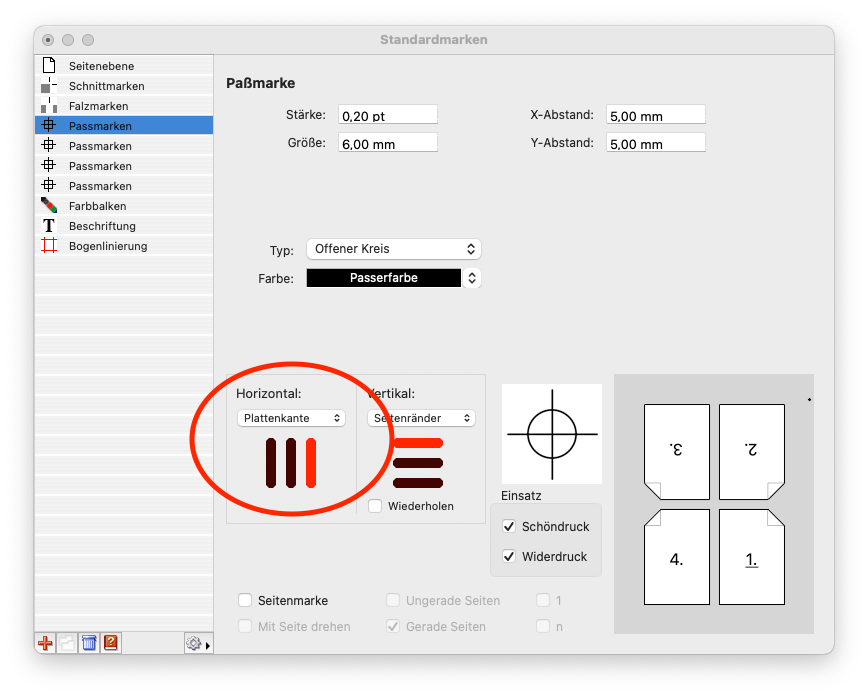The width and height of the screenshot is (868, 696).
Task: Click the black Passerfarbe color swatch
Action: pos(384,277)
